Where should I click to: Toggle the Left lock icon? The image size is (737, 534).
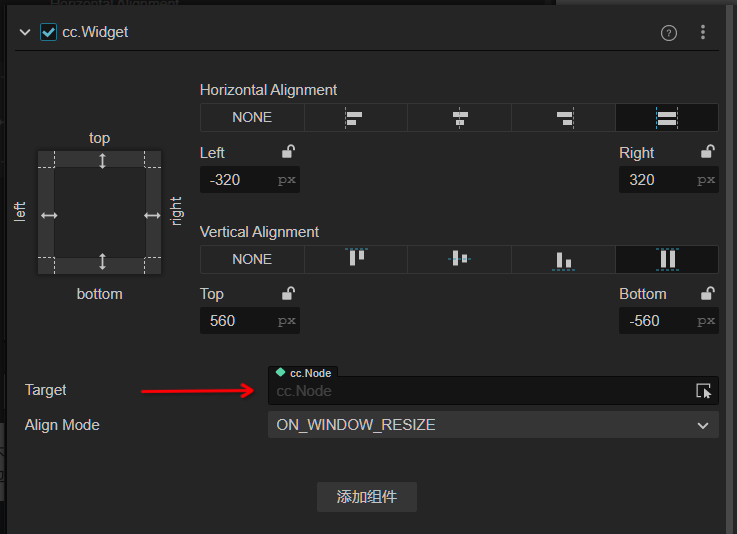[288, 152]
